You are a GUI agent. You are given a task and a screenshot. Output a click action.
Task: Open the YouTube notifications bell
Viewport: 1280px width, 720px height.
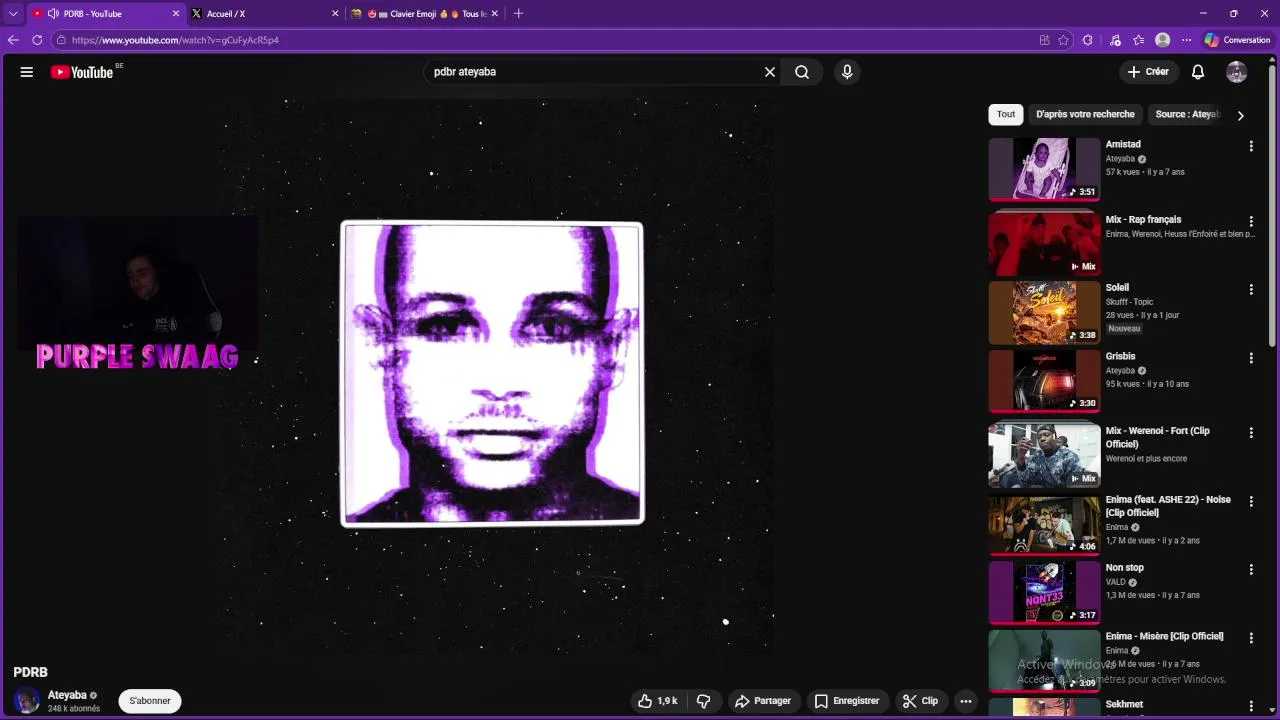[x=1198, y=72]
